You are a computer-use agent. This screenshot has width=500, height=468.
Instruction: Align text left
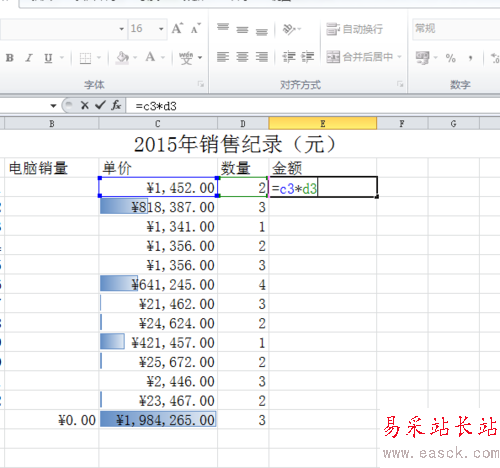pos(223,57)
